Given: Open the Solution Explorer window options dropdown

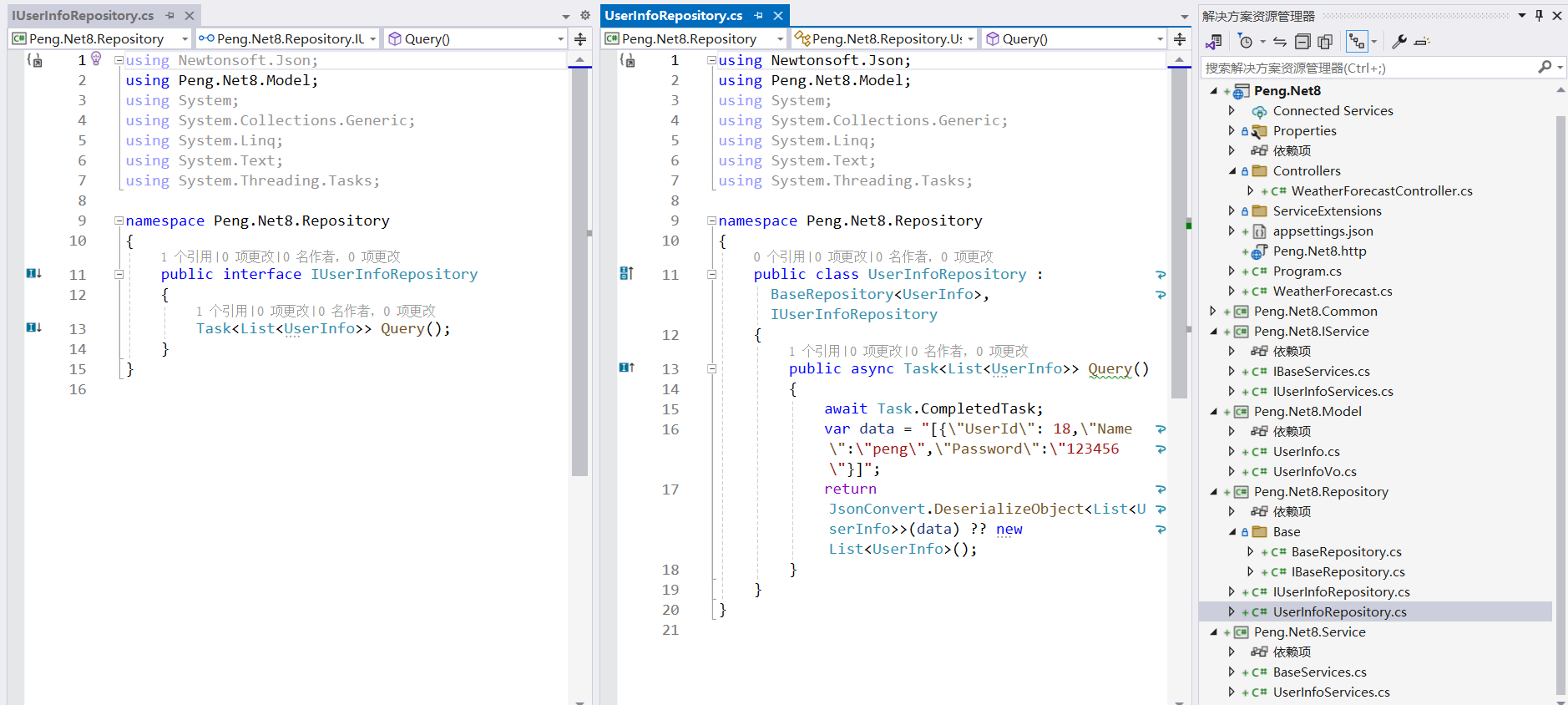Looking at the screenshot, I should click(1521, 15).
